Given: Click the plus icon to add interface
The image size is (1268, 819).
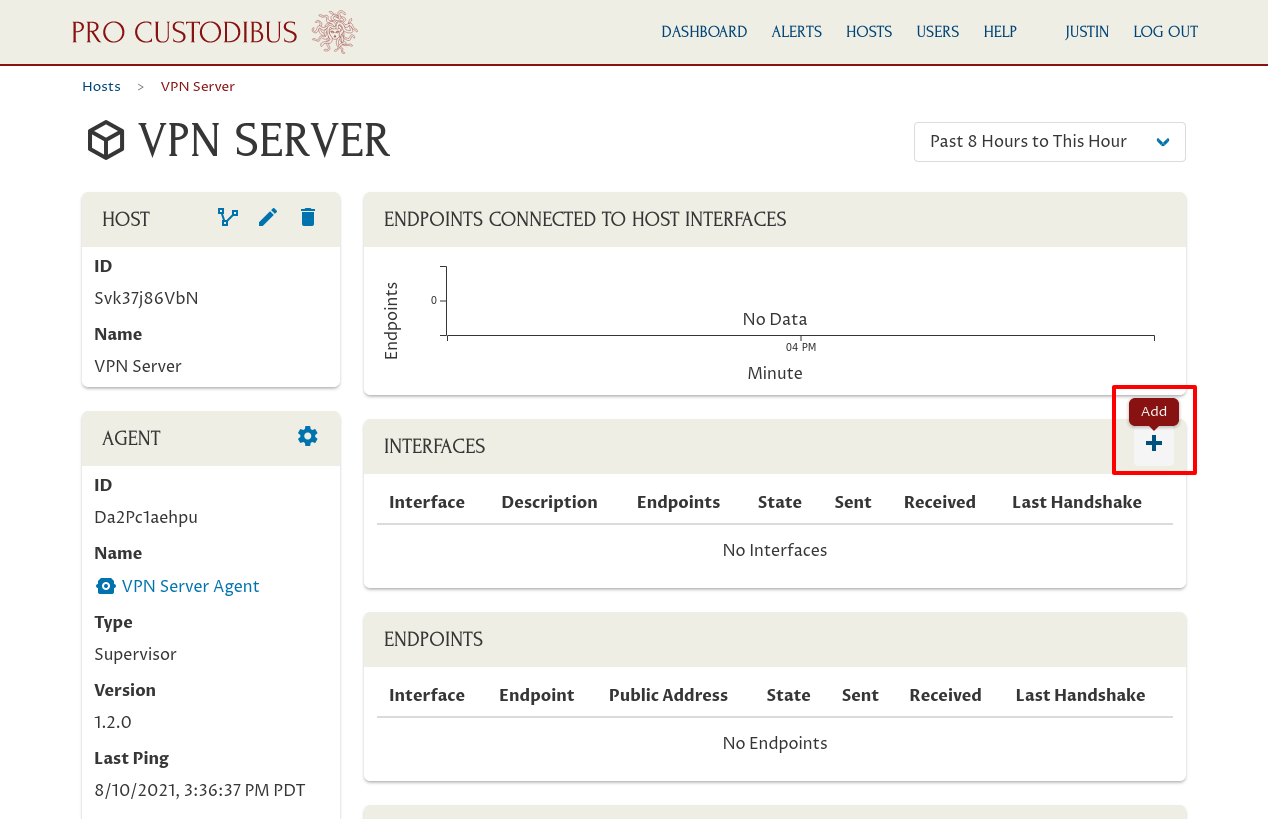Looking at the screenshot, I should (1154, 443).
